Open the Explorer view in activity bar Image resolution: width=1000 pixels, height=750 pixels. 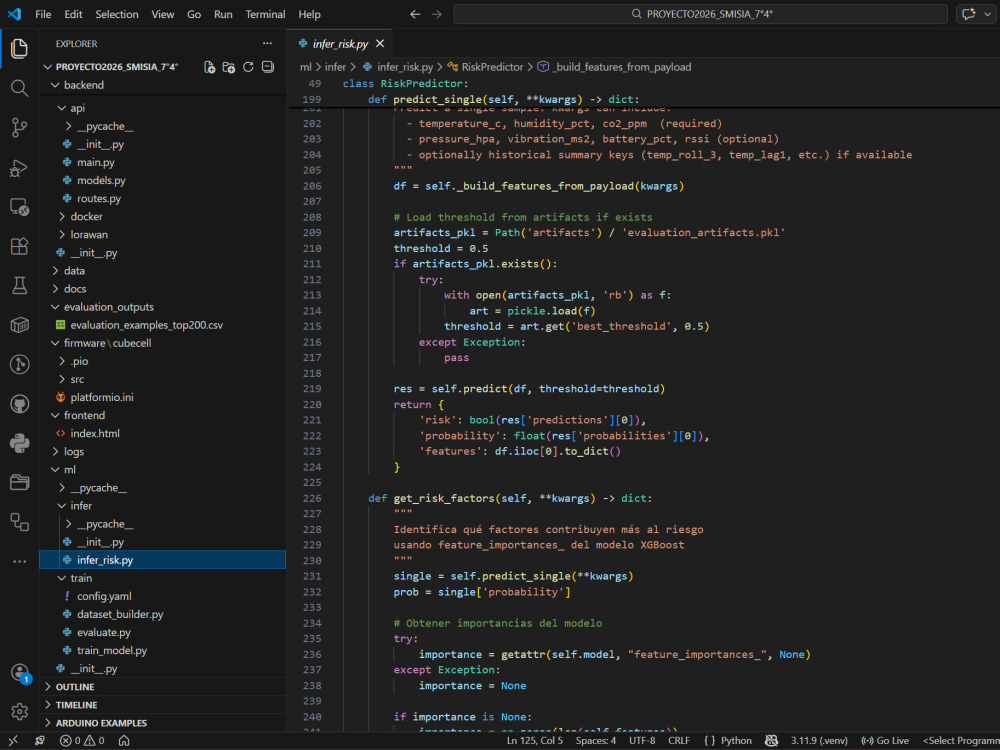coord(19,48)
